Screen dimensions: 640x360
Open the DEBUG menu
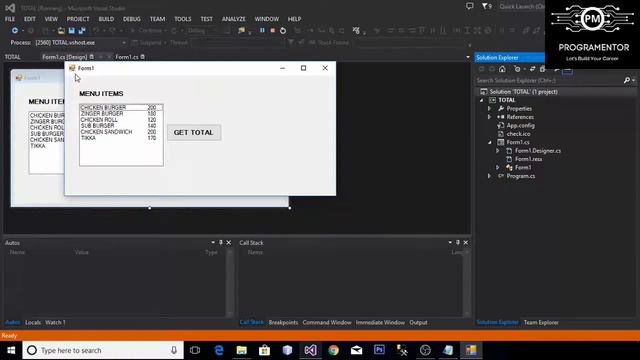pyautogui.click(x=131, y=19)
